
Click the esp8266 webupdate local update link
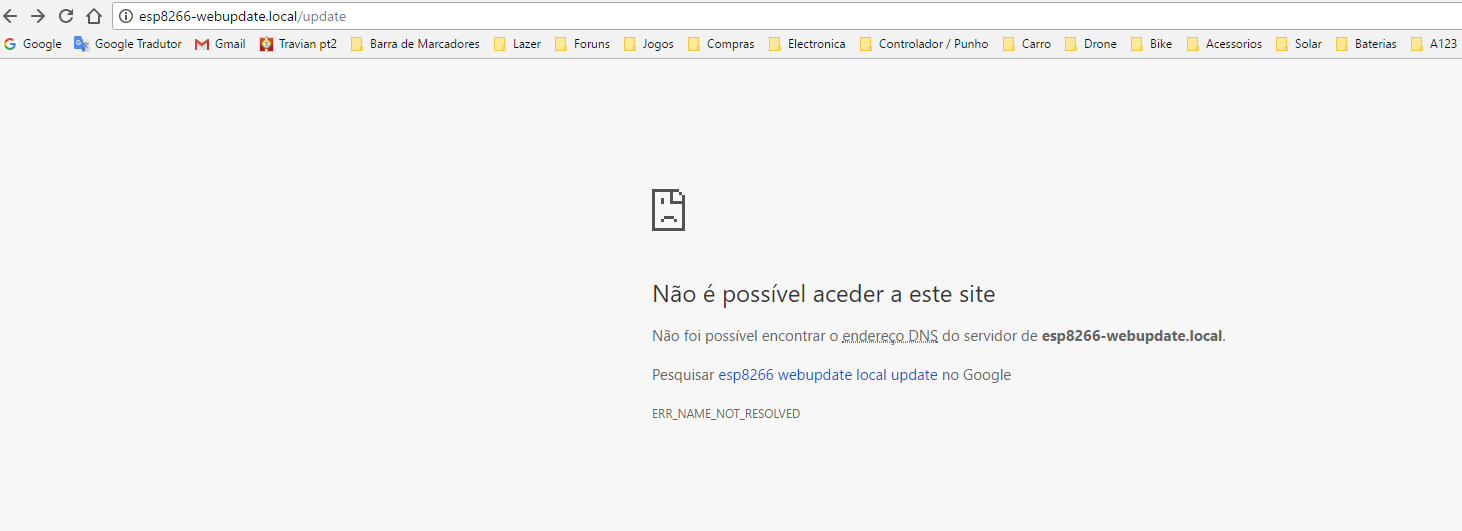(x=827, y=375)
